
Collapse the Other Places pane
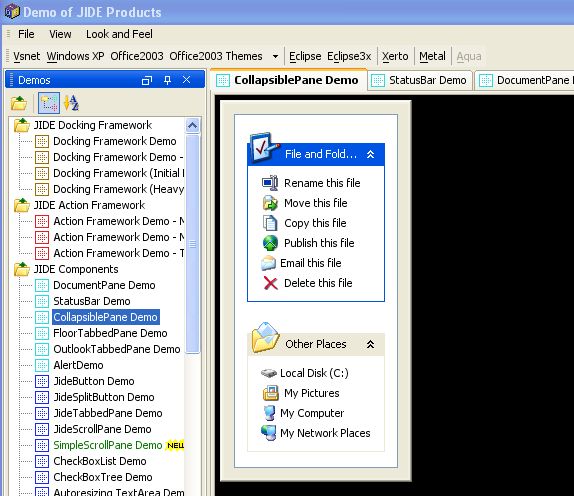coord(370,344)
